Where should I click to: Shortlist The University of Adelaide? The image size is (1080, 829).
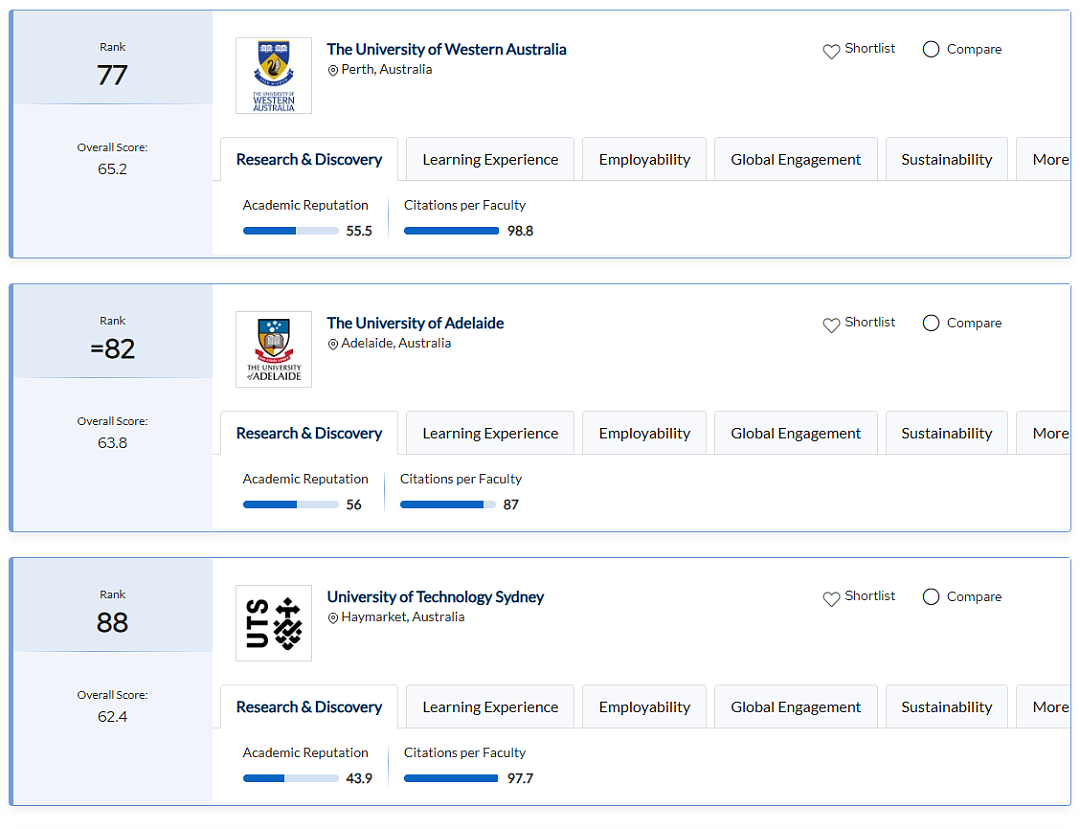point(859,323)
